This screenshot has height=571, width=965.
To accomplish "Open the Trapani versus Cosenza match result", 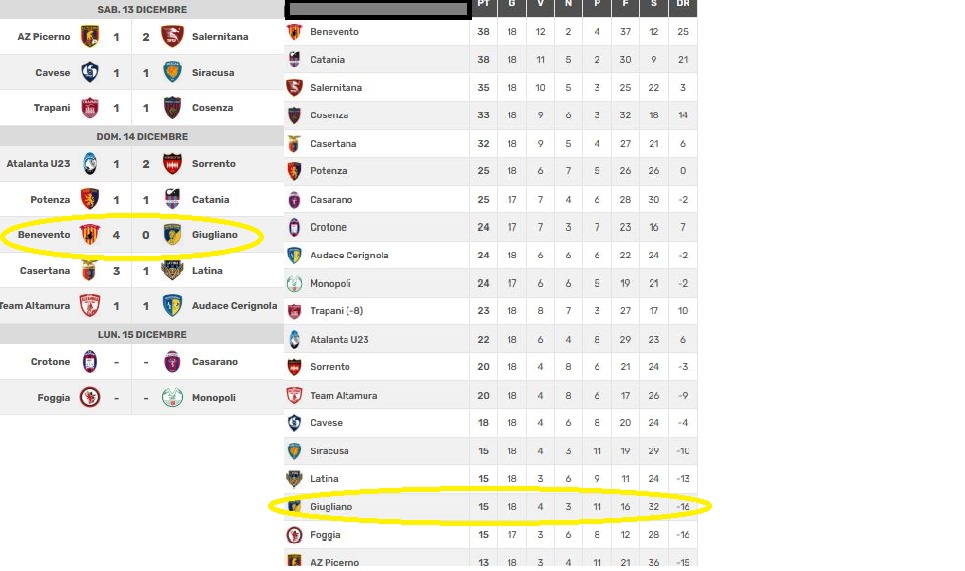I will pyautogui.click(x=131, y=108).
